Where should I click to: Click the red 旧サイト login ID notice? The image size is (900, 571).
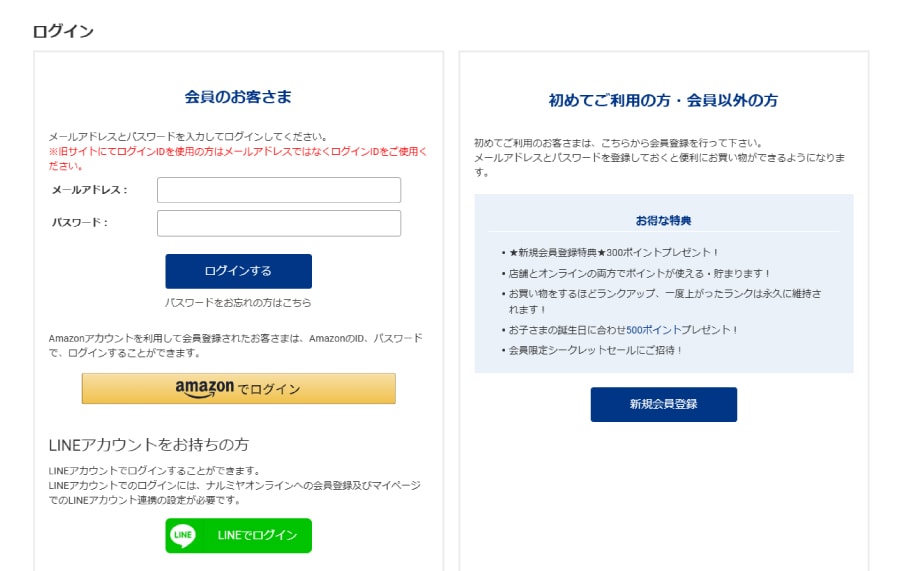(238, 159)
